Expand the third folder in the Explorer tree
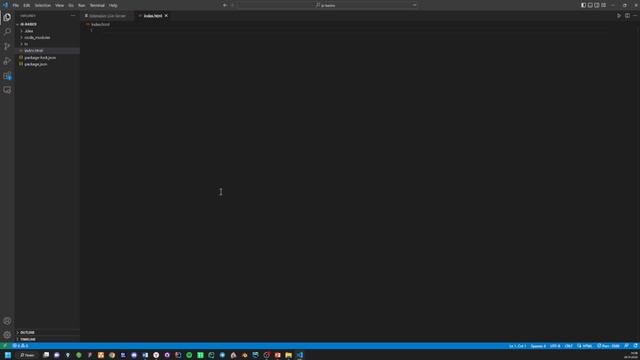Screen dimensions: 640x360 47,44
